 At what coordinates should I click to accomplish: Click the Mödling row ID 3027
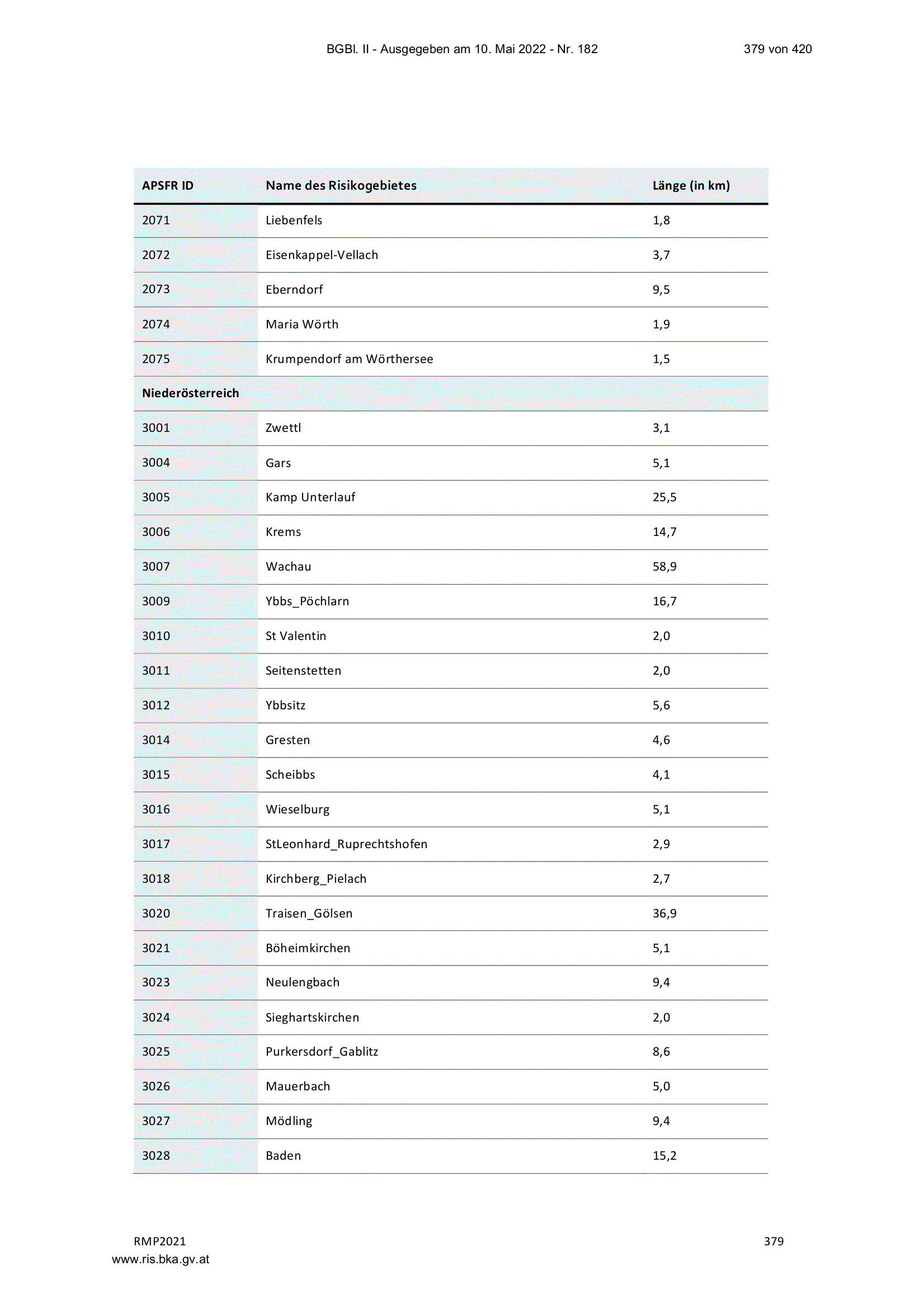155,1121
